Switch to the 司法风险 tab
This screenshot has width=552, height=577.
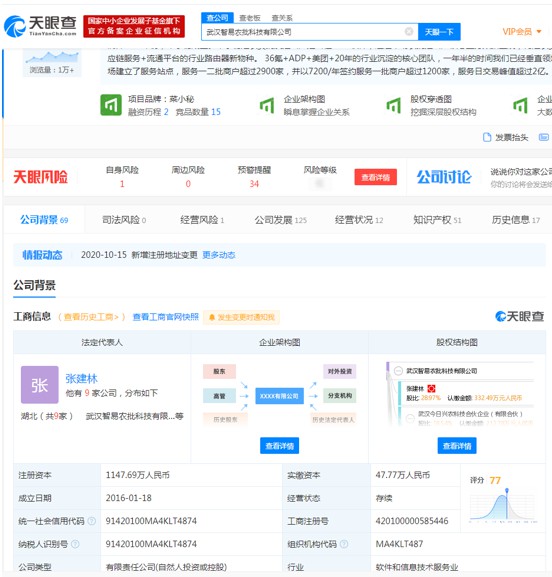point(124,220)
